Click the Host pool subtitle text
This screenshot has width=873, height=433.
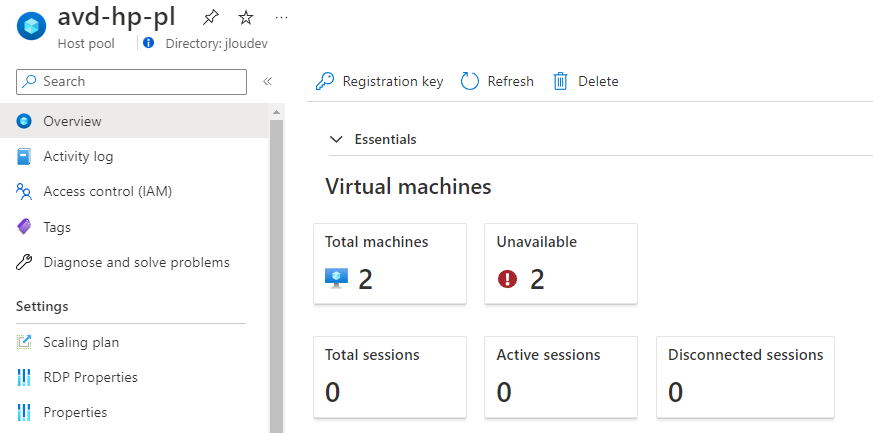(x=86, y=43)
